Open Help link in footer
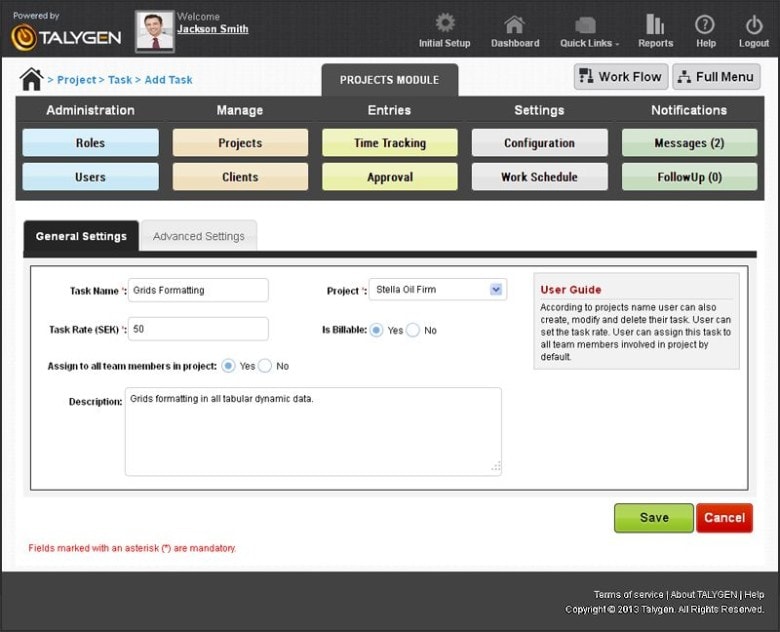 point(754,595)
